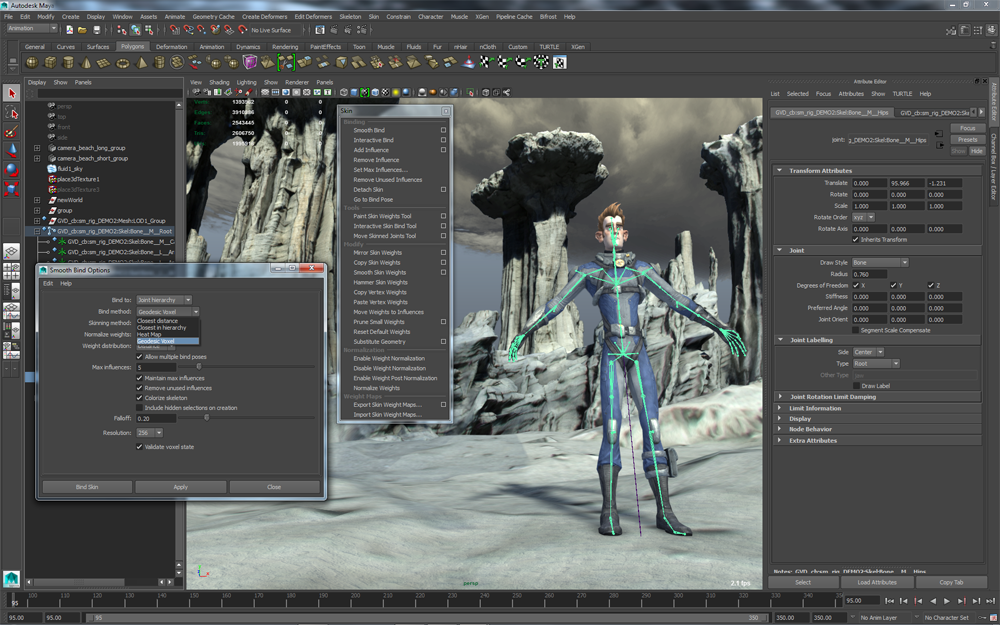Open the Animation menu set dropdown
1000x625 pixels.
(x=32, y=29)
